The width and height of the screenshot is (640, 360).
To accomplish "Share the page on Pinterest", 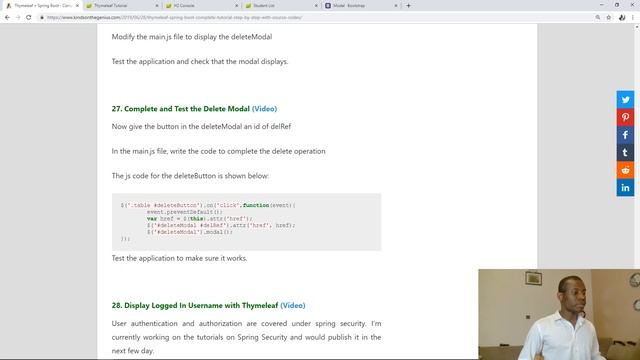I will (625, 117).
